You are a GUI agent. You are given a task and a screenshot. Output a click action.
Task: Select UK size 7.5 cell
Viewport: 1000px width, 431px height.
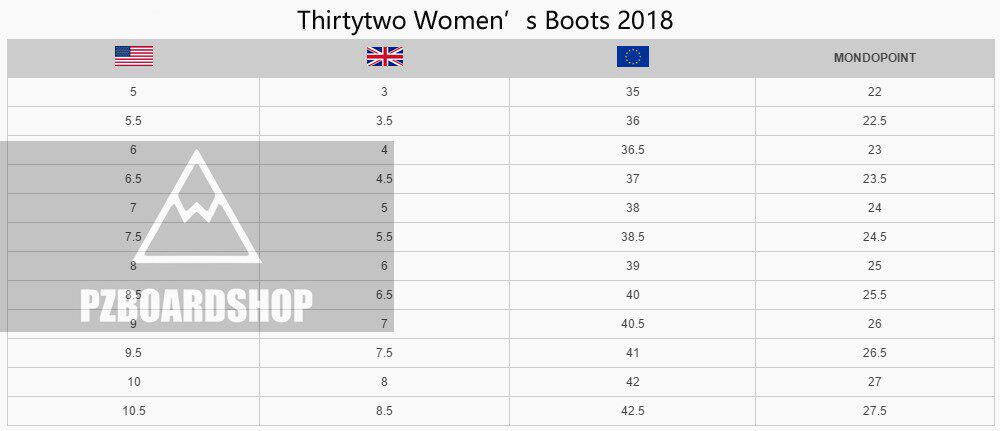(x=384, y=353)
